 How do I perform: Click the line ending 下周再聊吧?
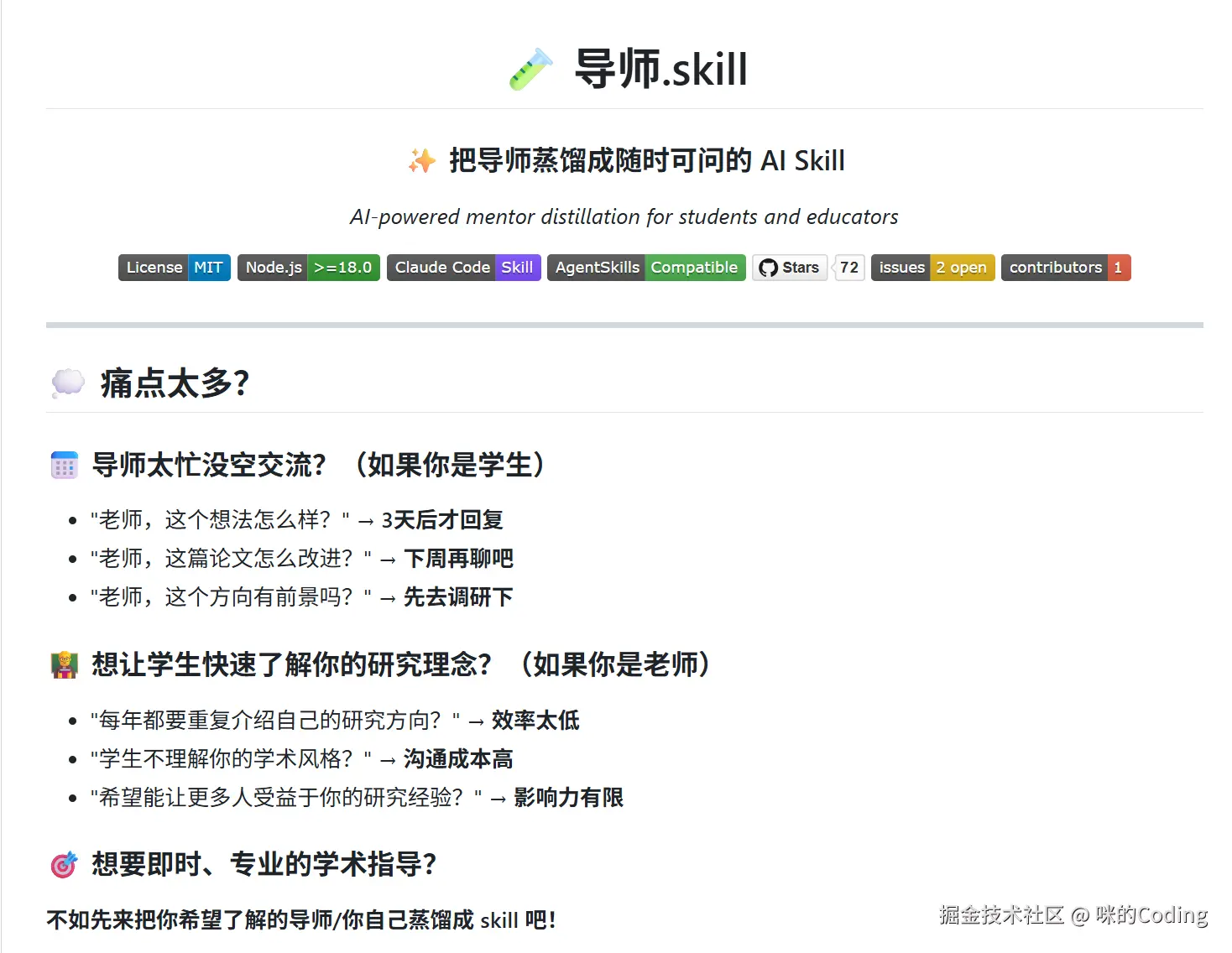tap(302, 559)
